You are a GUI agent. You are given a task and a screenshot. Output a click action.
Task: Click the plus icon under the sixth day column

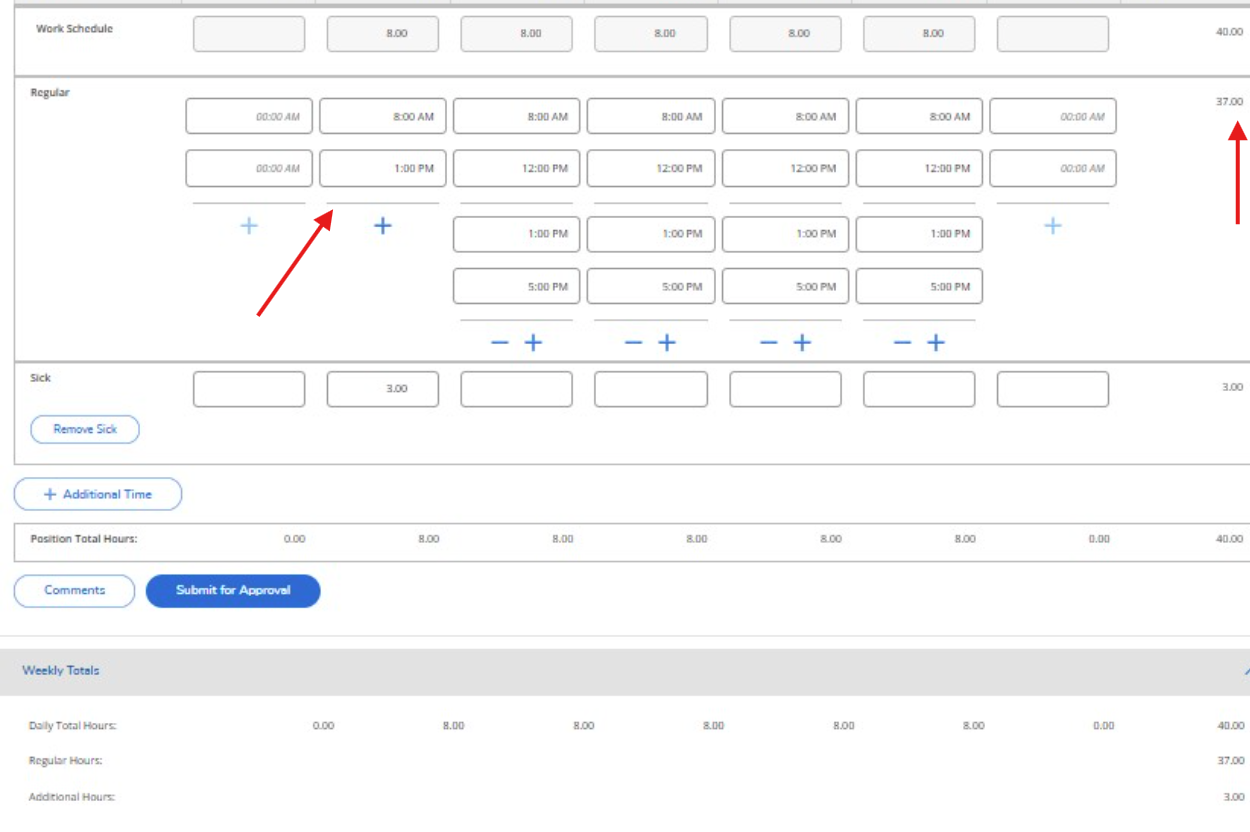936,343
